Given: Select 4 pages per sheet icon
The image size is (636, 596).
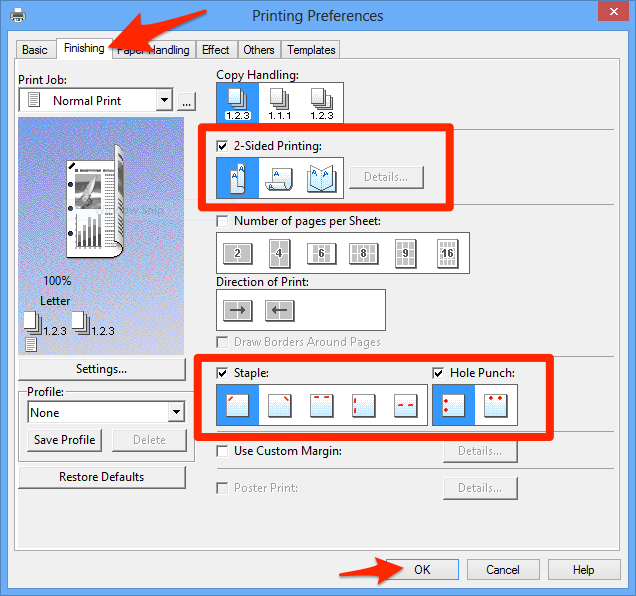Looking at the screenshot, I should (x=279, y=254).
